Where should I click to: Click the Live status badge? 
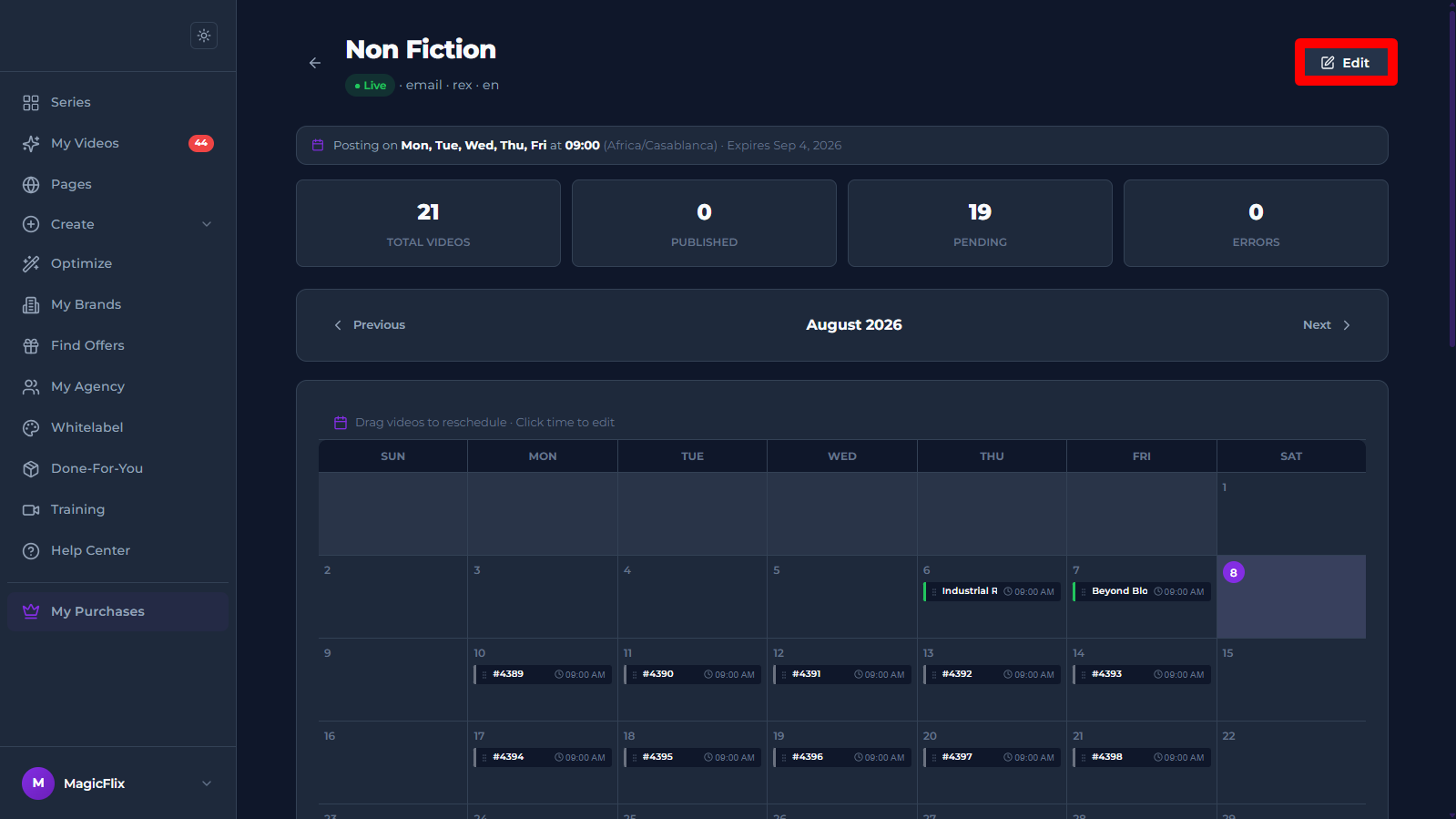(370, 86)
